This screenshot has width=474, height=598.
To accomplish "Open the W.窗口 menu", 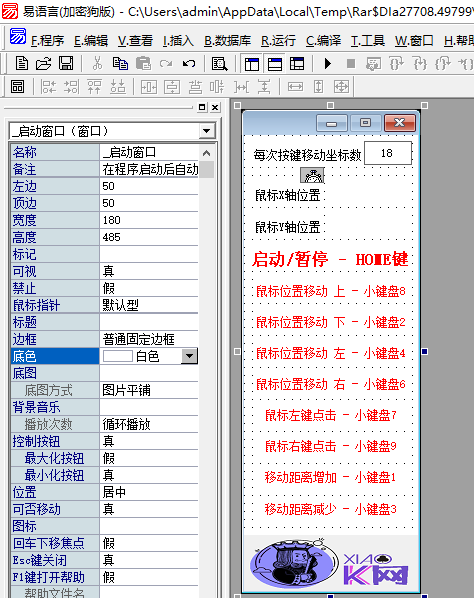I will [x=414, y=40].
